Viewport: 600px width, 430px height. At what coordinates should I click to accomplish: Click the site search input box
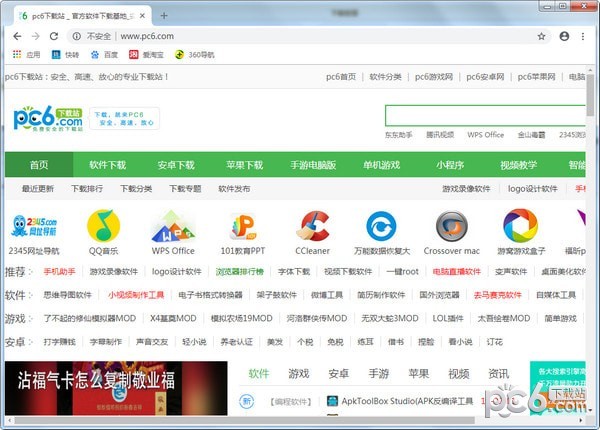tap(486, 115)
